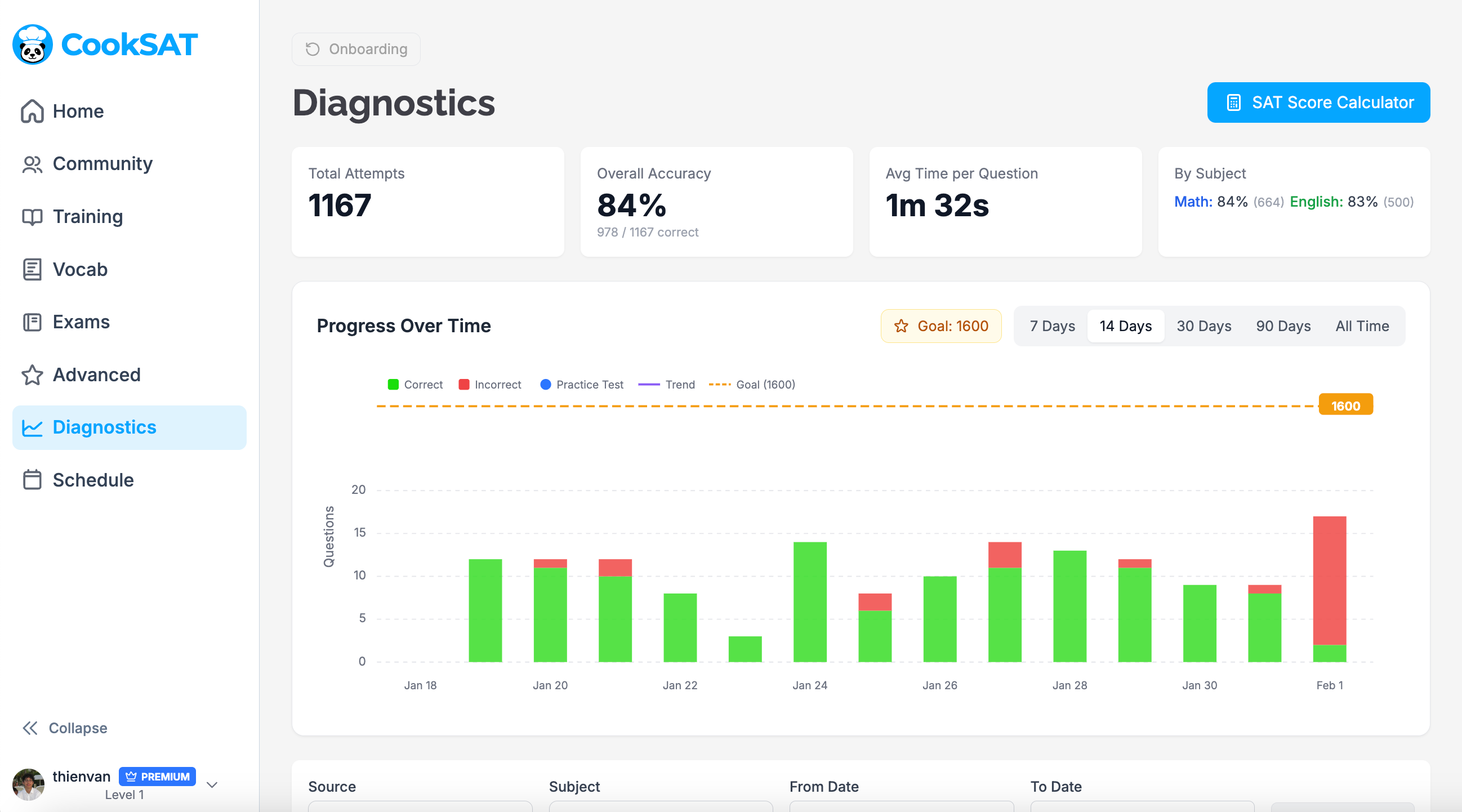The image size is (1462, 812).
Task: Toggle the Incorrect legend entry
Action: point(490,384)
